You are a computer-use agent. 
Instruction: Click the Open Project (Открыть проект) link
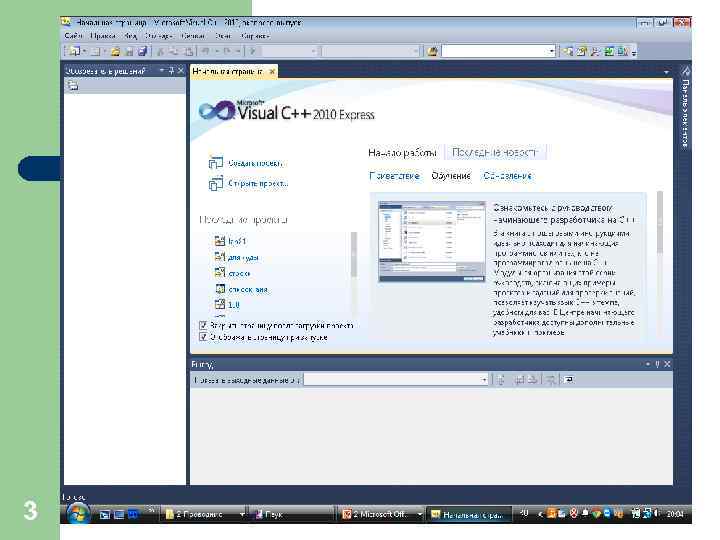[x=258, y=183]
